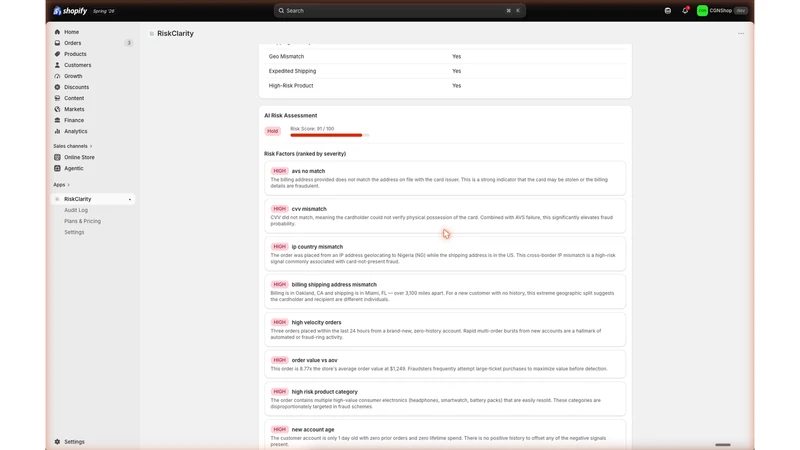Pin RiskClarity app in sidebar

tap(130, 199)
